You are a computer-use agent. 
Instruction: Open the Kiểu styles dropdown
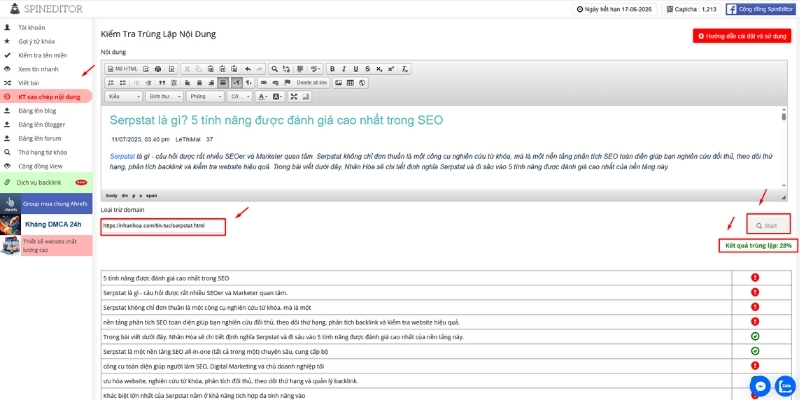tap(123, 96)
